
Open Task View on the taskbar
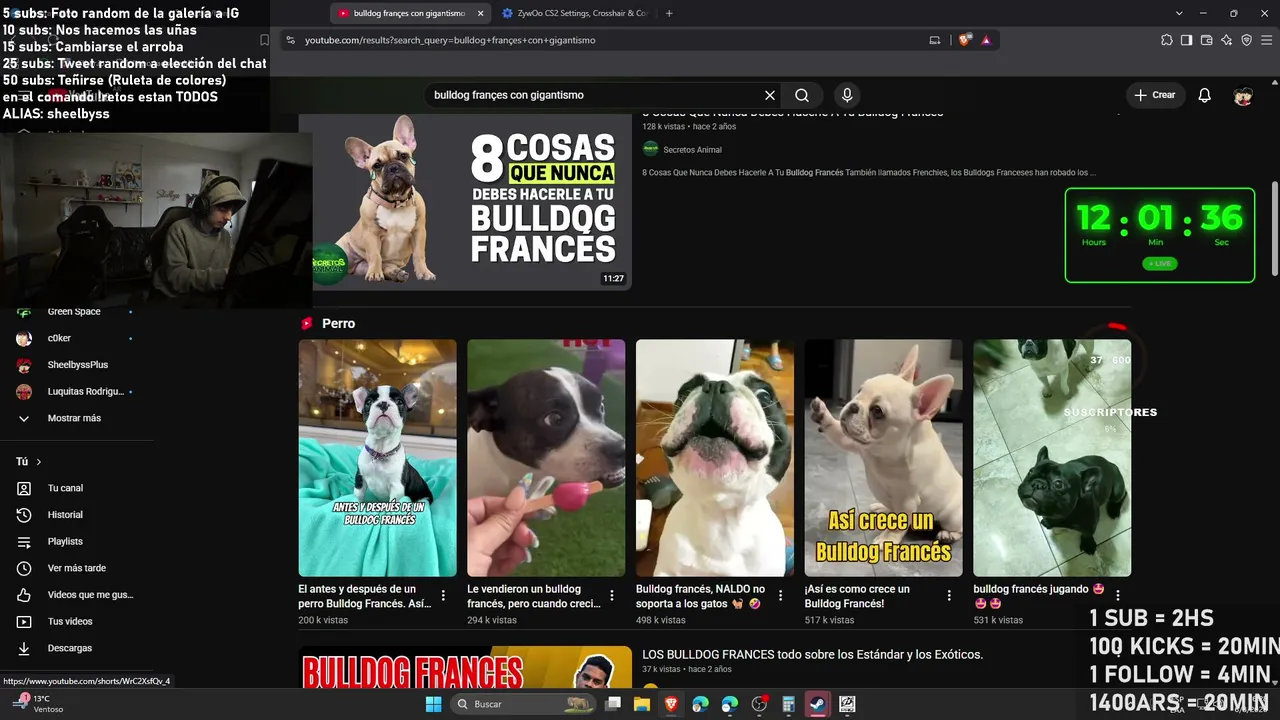tap(612, 704)
